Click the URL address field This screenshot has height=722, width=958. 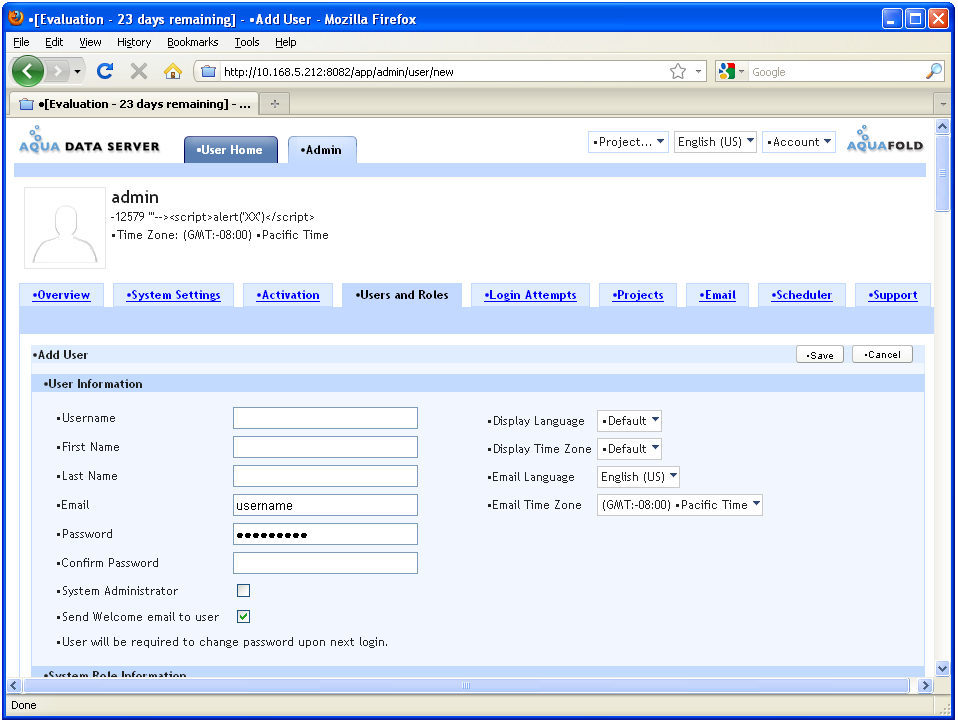pyautogui.click(x=443, y=71)
